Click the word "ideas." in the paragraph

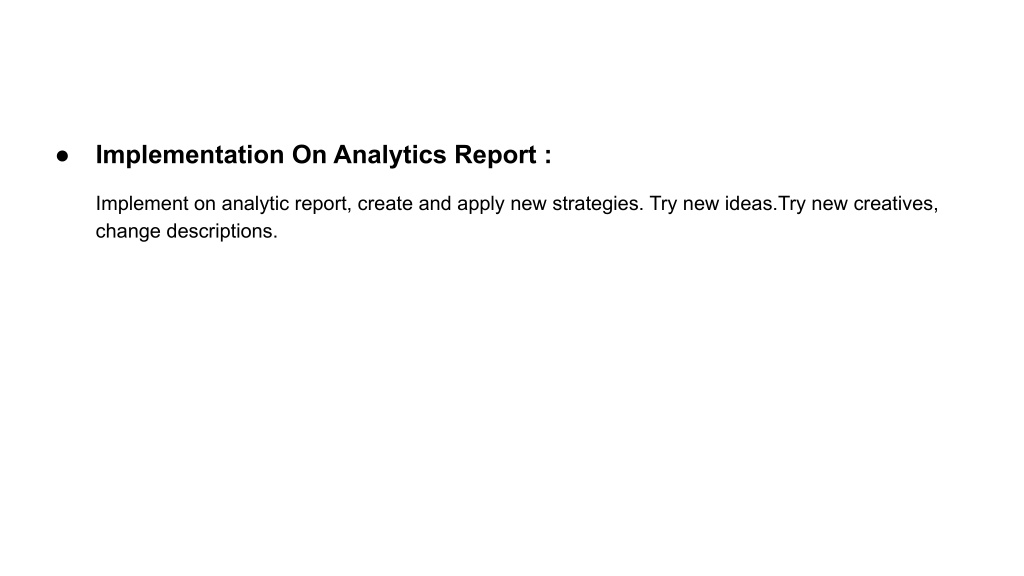coord(751,204)
